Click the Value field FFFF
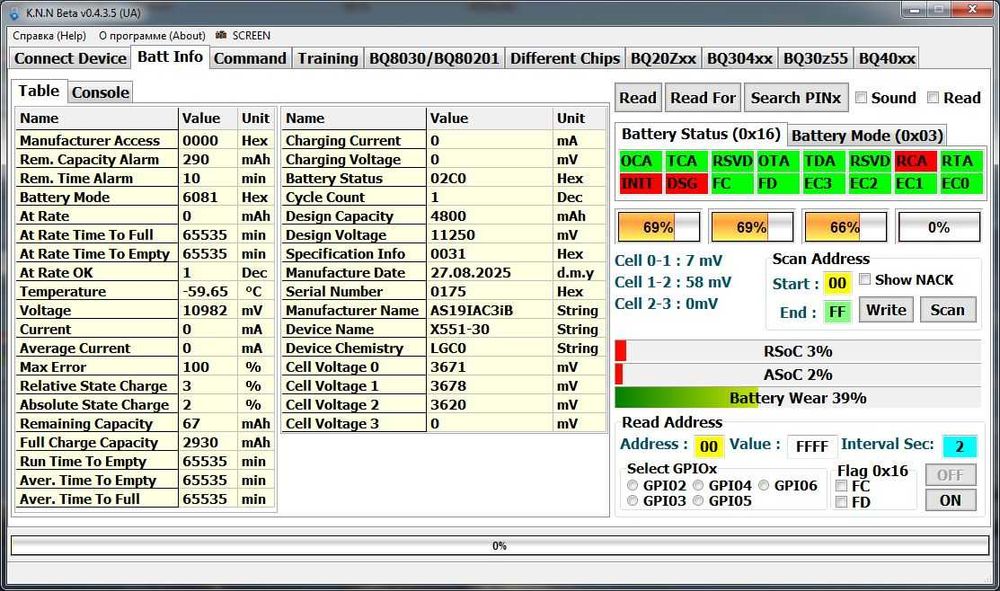Image resolution: width=1000 pixels, height=591 pixels. [812, 446]
